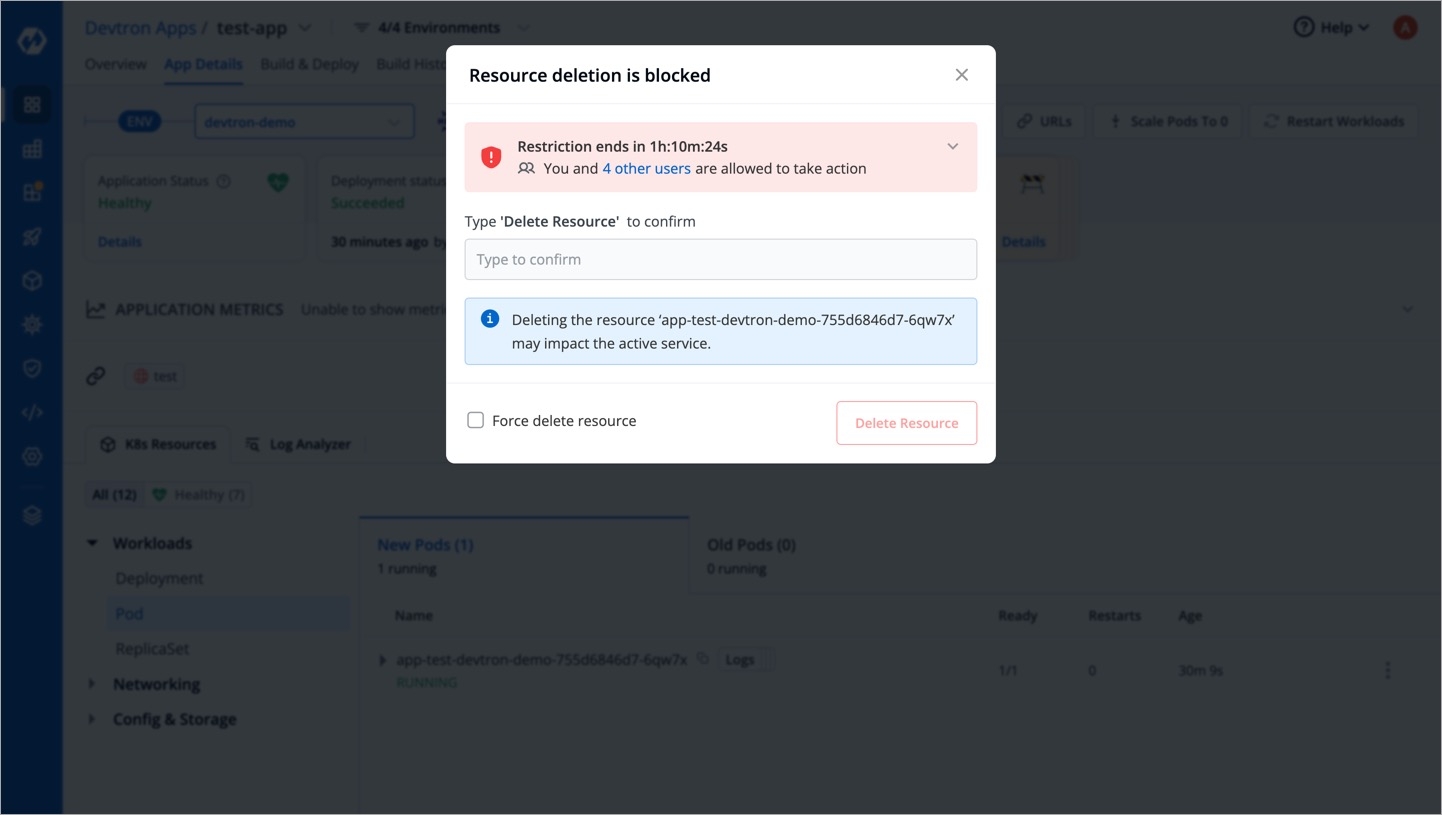1442x815 pixels.
Task: Expand the Networking tree group
Action: click(92, 684)
